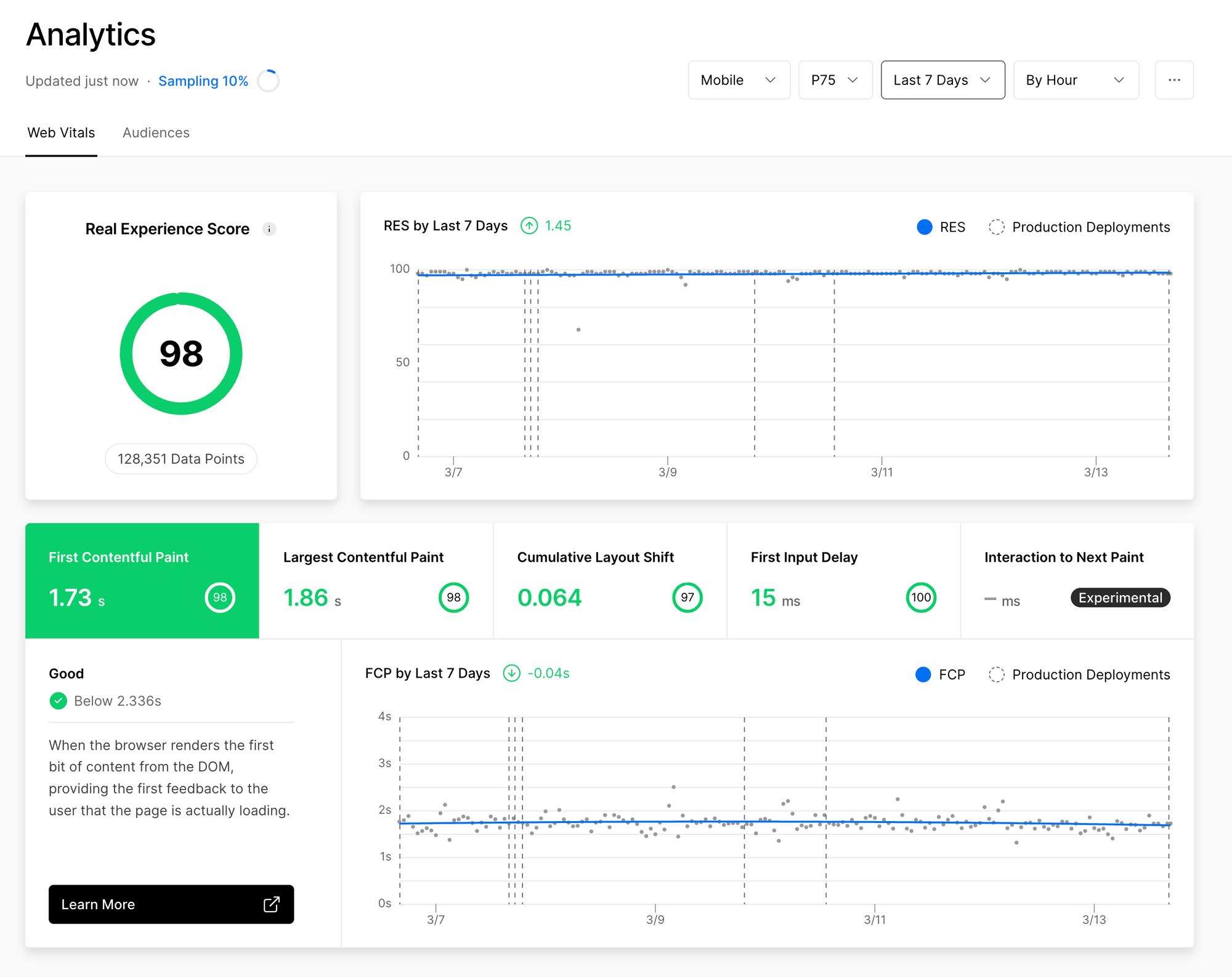Click the 100 score badge on First Input Delay
The width and height of the screenshot is (1232, 977).
920,597
